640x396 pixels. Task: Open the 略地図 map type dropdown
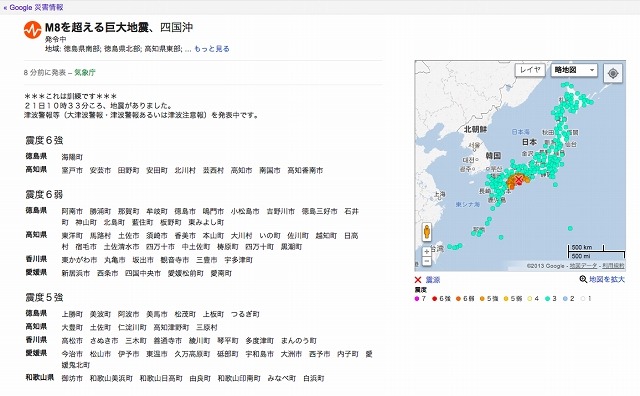pyautogui.click(x=574, y=70)
